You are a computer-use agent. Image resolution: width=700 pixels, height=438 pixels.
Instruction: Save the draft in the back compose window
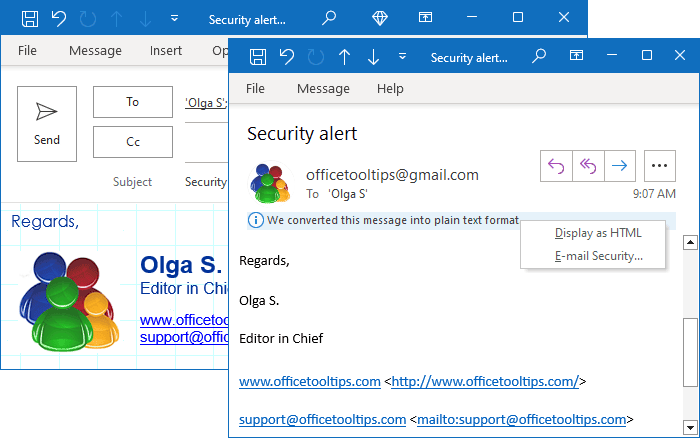point(30,19)
